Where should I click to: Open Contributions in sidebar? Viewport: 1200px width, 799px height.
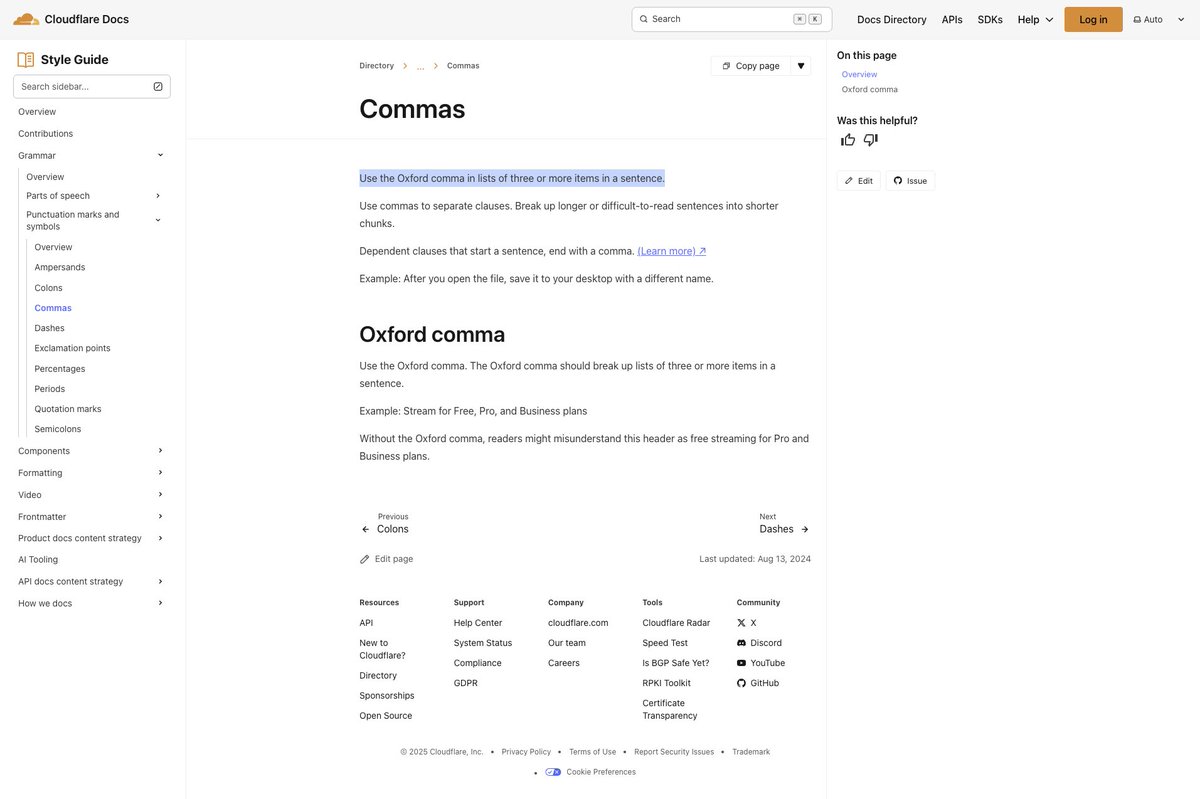tap(45, 134)
